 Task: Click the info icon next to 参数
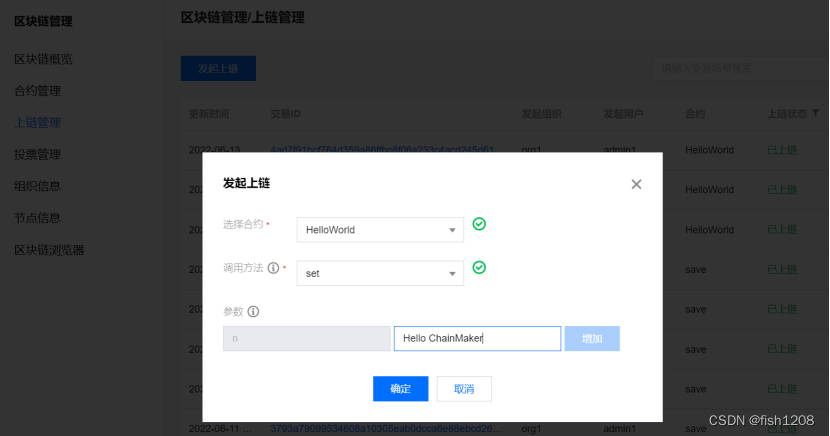pyautogui.click(x=253, y=312)
